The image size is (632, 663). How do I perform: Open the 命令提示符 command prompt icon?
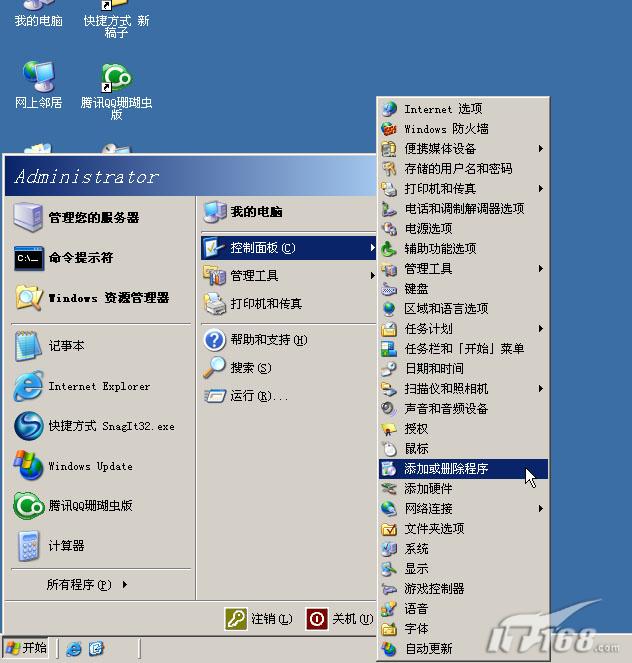pyautogui.click(x=28, y=258)
